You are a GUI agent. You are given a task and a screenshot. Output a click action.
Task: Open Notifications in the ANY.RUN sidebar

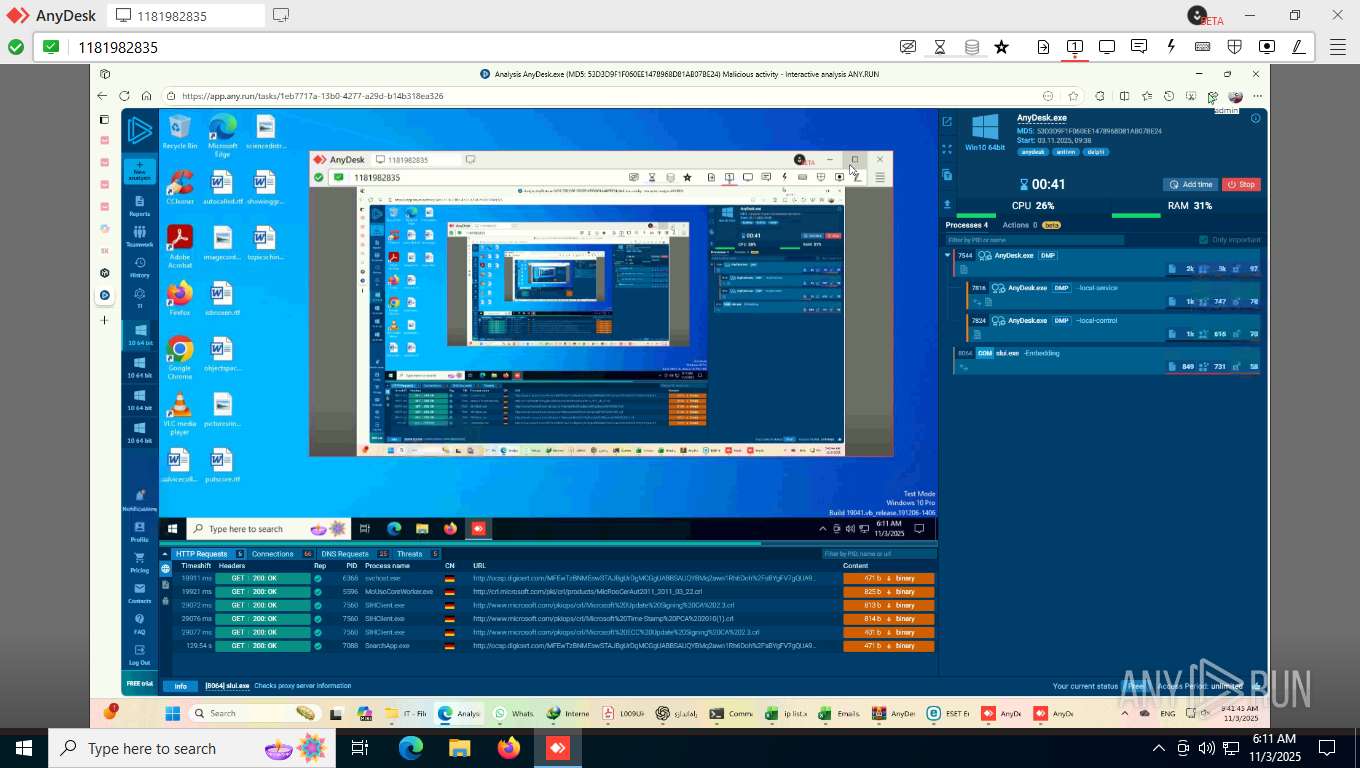pos(140,501)
